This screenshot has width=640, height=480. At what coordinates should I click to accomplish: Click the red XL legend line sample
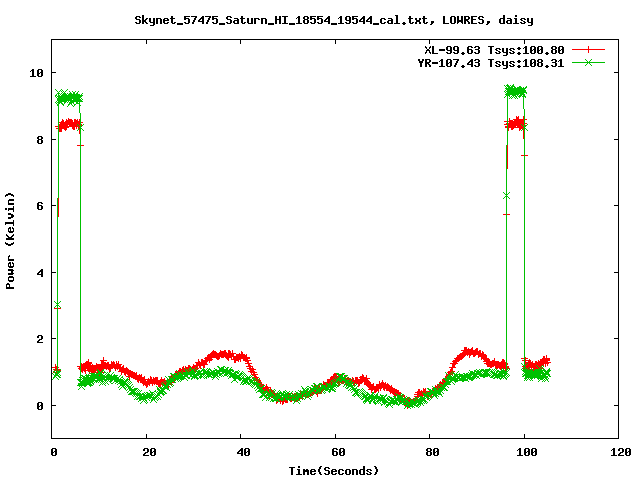point(588,50)
